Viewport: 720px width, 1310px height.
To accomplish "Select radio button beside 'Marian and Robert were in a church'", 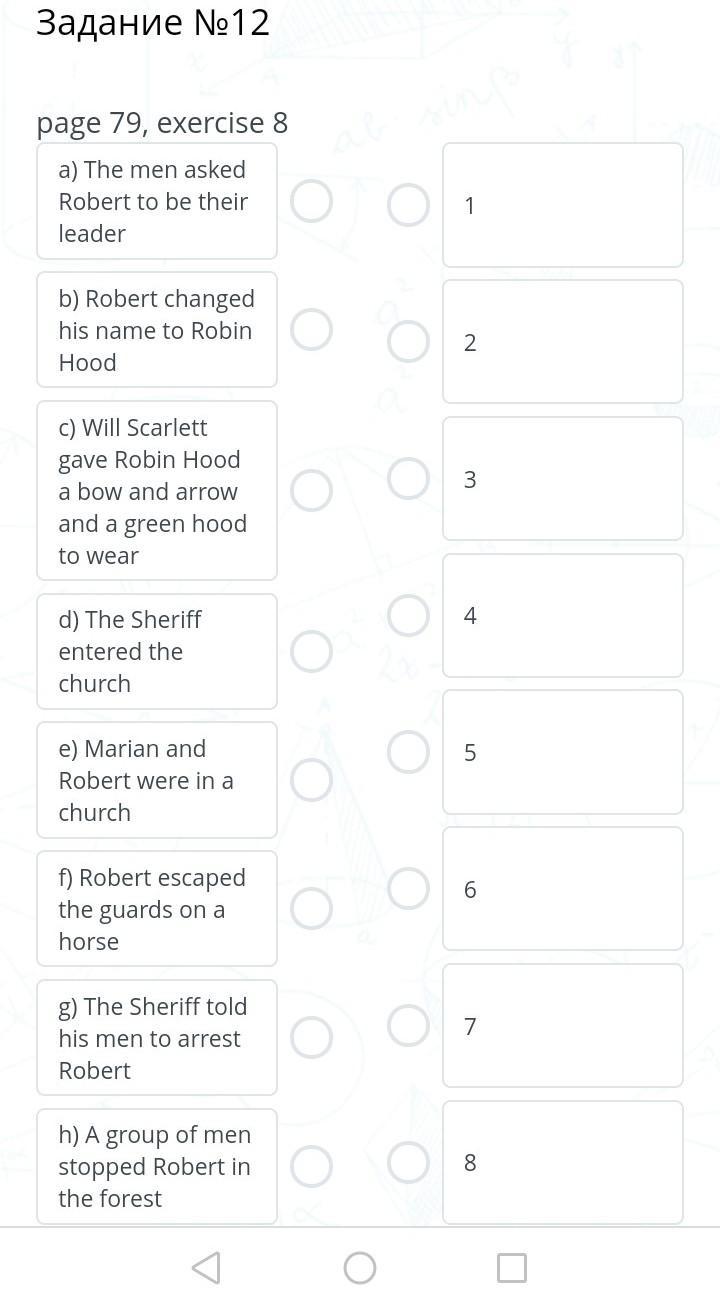I will click(311, 780).
